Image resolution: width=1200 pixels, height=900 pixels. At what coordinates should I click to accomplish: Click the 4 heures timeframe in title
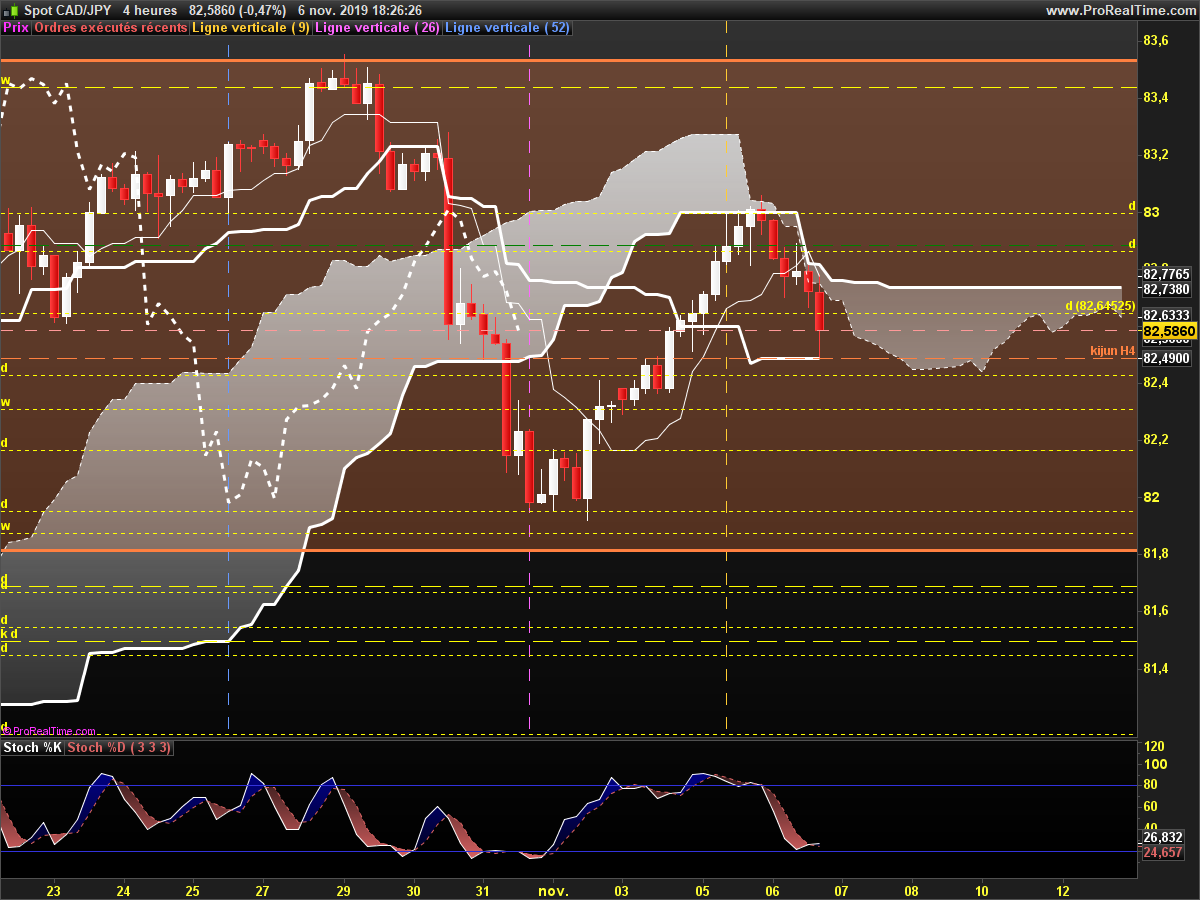[x=150, y=10]
